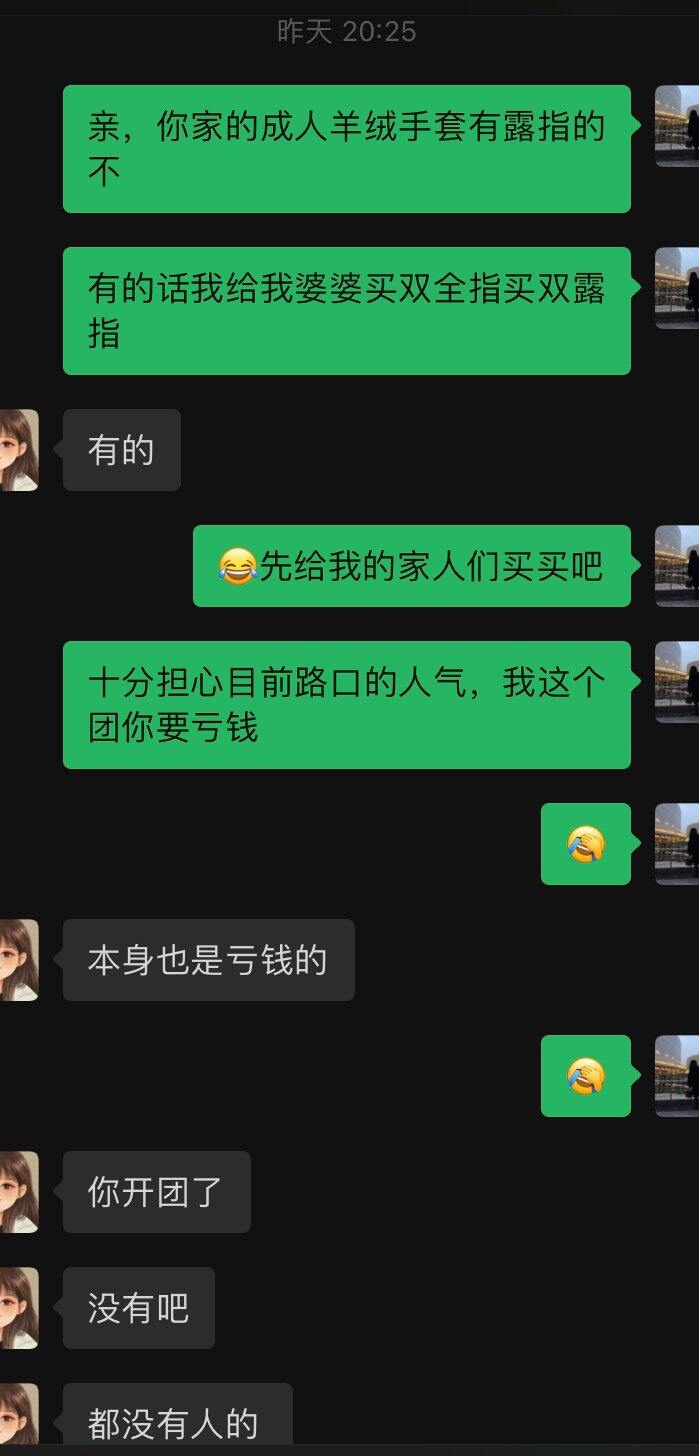Tap the 你开团了 message bubble
The width and height of the screenshot is (699, 1456).
[x=157, y=1192]
